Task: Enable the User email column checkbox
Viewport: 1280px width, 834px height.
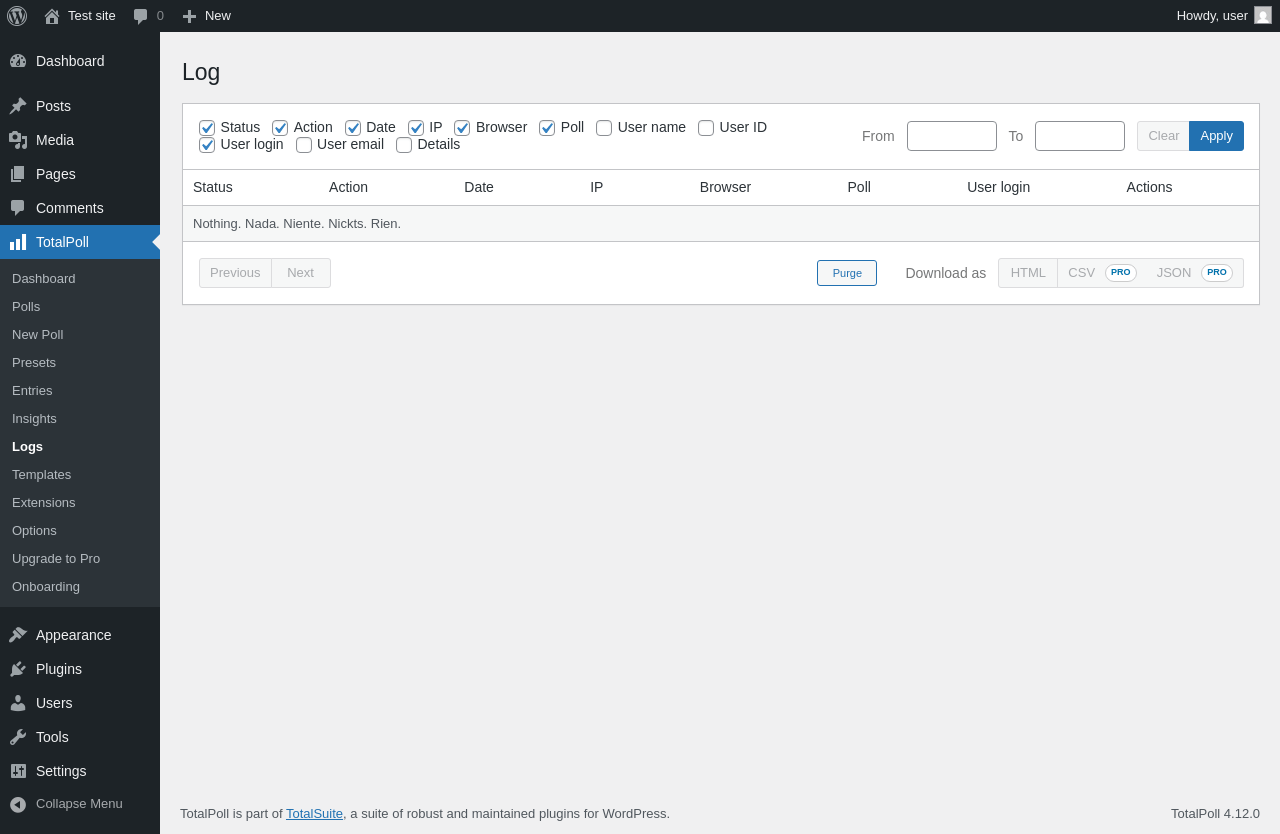Action: coord(304,145)
